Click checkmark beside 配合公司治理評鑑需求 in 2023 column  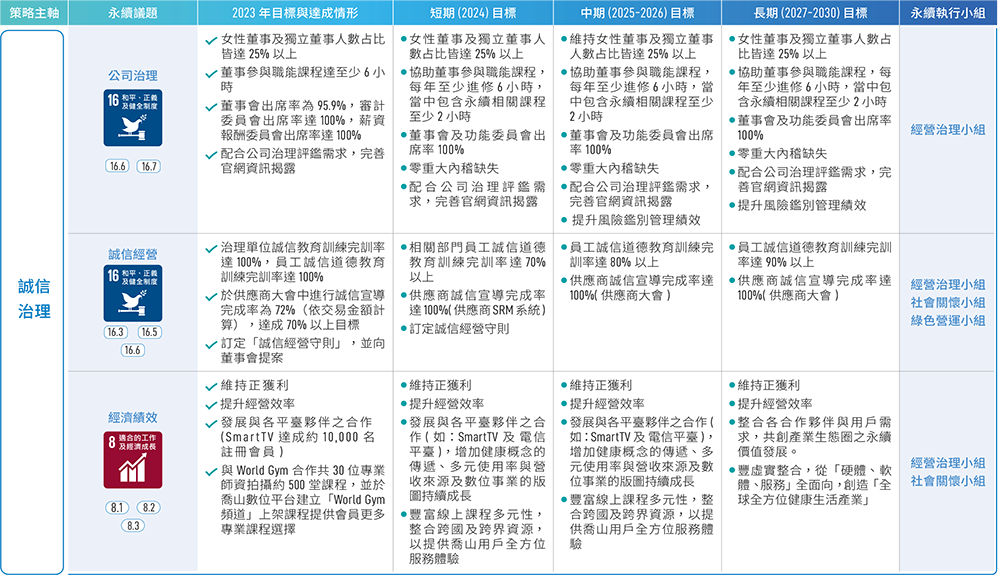(x=211, y=155)
